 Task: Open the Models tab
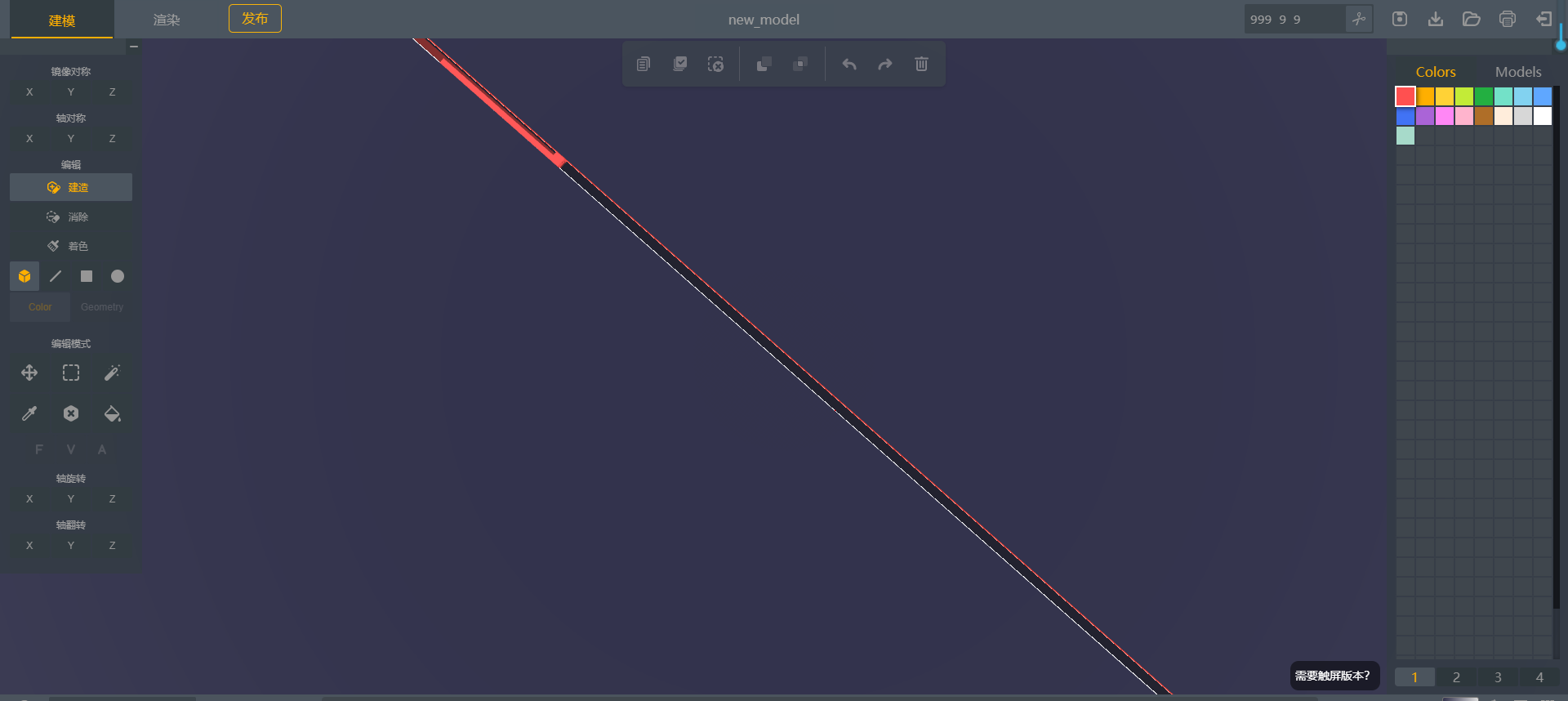pos(1518,72)
